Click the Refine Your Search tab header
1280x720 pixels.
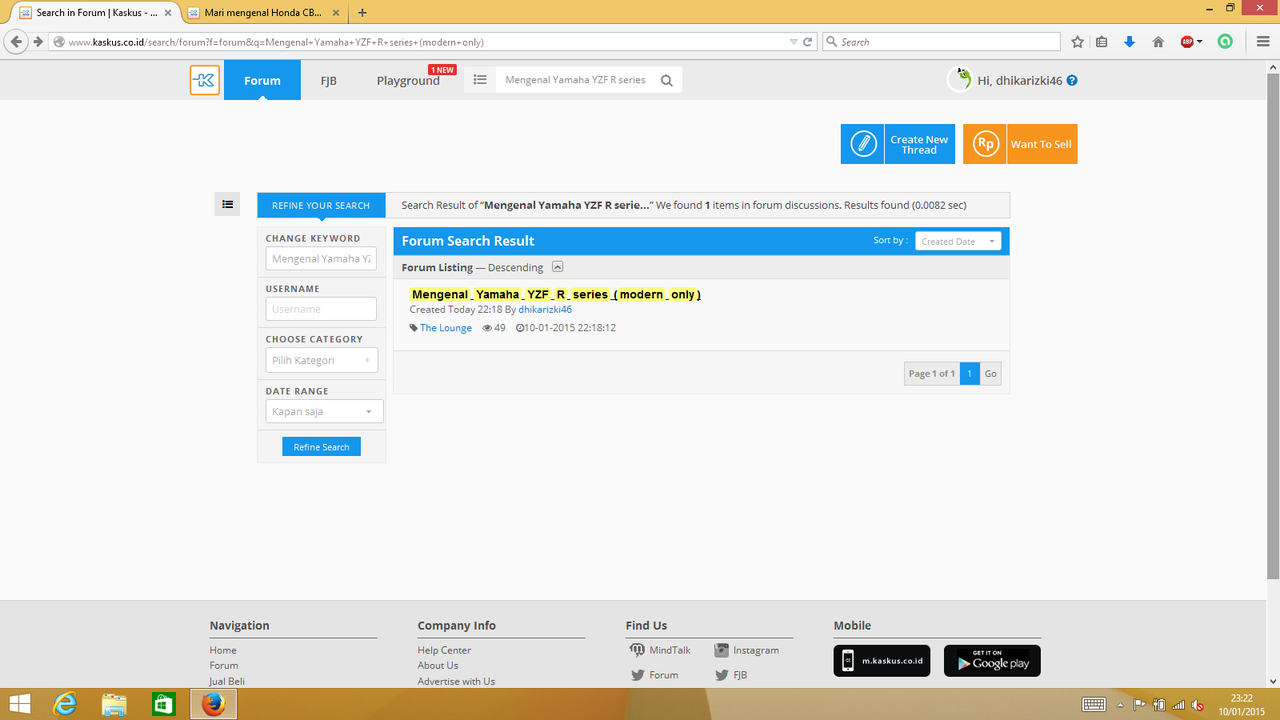(x=321, y=205)
